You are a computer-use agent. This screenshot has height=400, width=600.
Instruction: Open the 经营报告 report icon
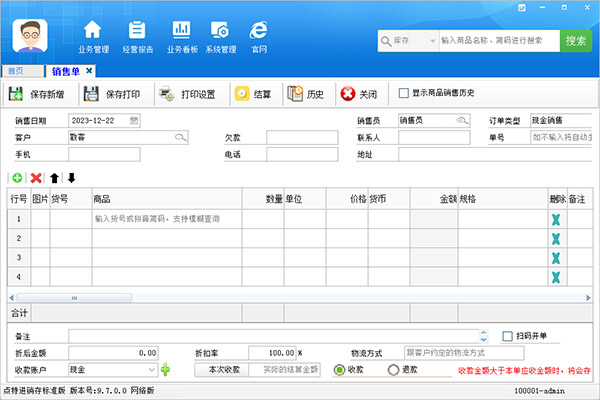pos(137,34)
